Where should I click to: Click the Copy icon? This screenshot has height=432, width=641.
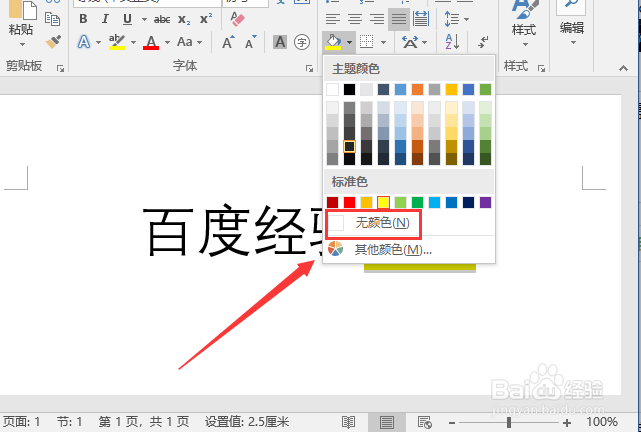pos(52,19)
